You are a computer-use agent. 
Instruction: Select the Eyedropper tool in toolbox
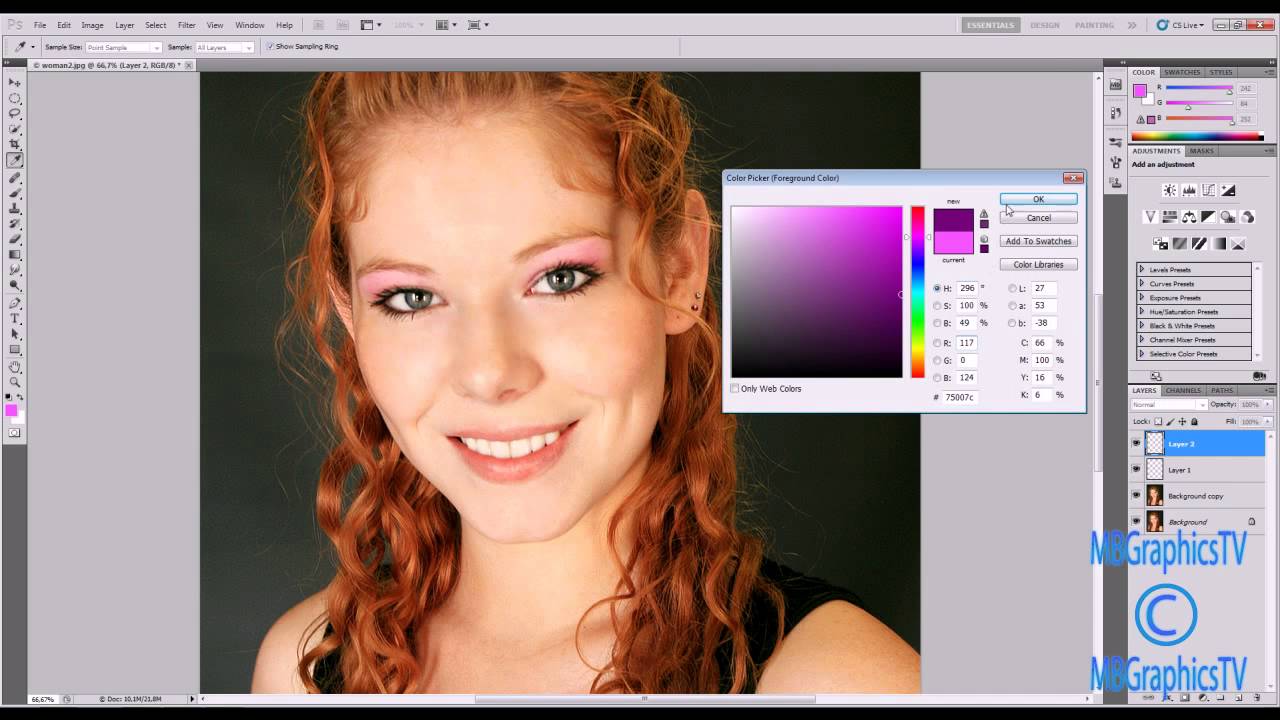click(15, 160)
